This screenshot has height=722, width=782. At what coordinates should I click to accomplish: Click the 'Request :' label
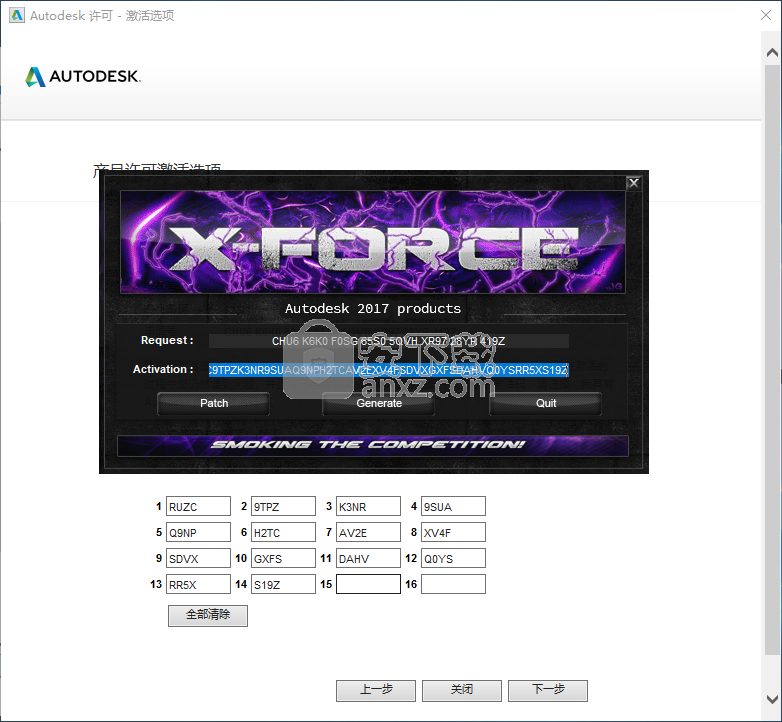click(x=167, y=340)
